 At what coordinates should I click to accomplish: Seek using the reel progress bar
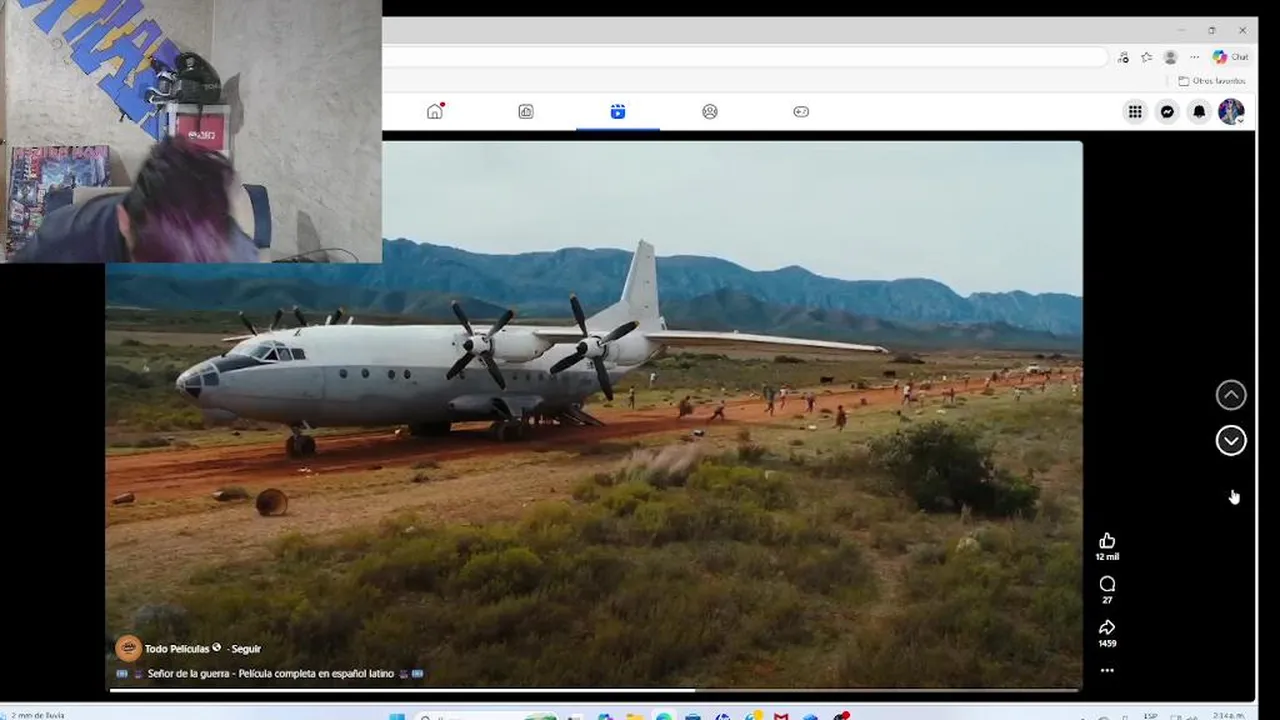pos(594,689)
